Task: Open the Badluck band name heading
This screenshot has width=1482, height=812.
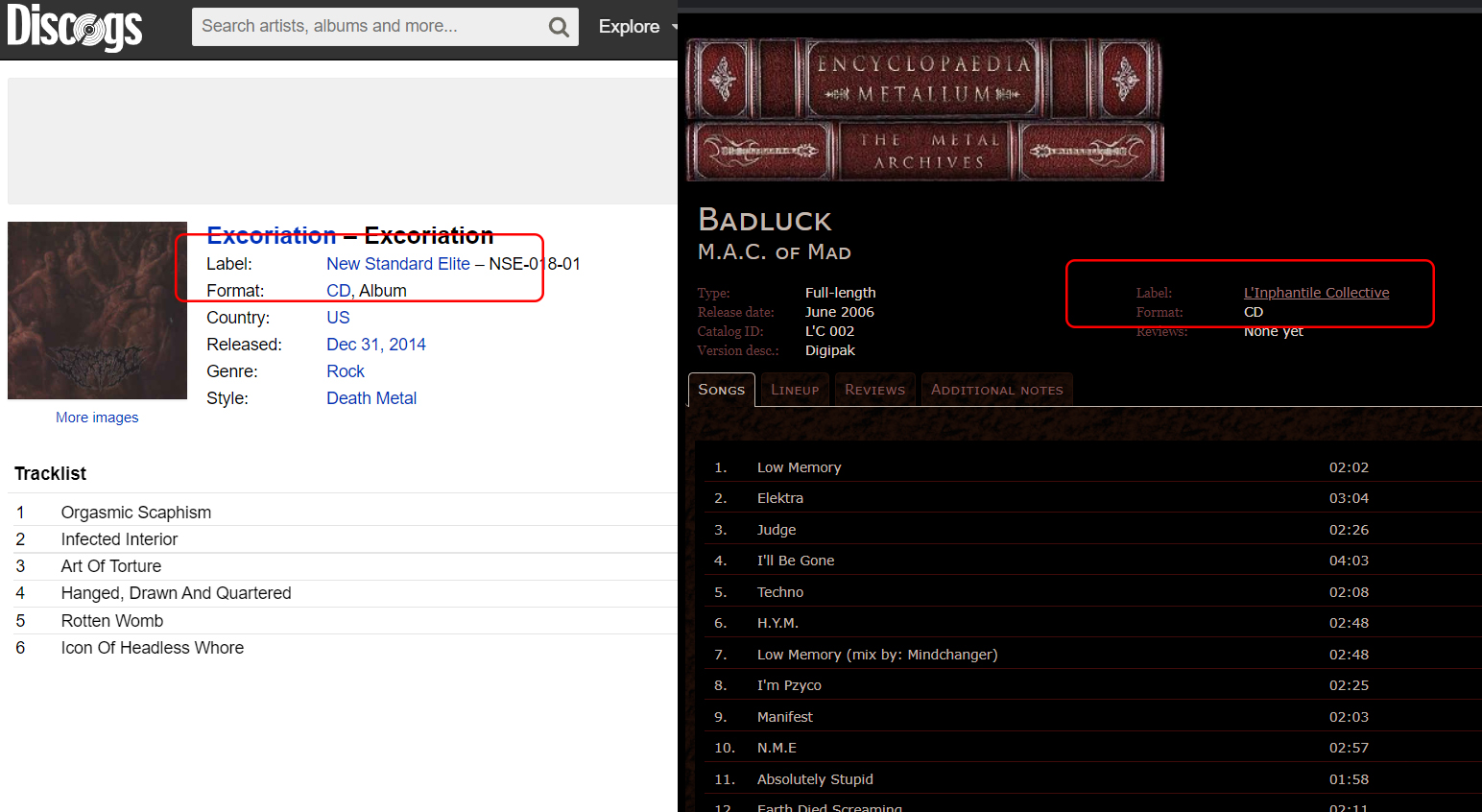Action: click(765, 221)
